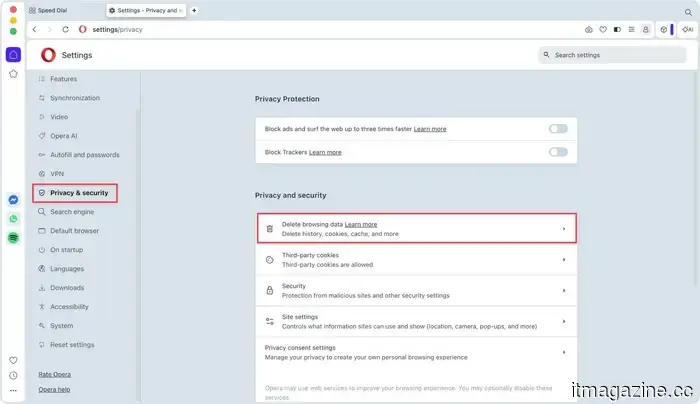The image size is (700, 404).
Task: Expand Delete browsing data arrow
Action: click(564, 229)
